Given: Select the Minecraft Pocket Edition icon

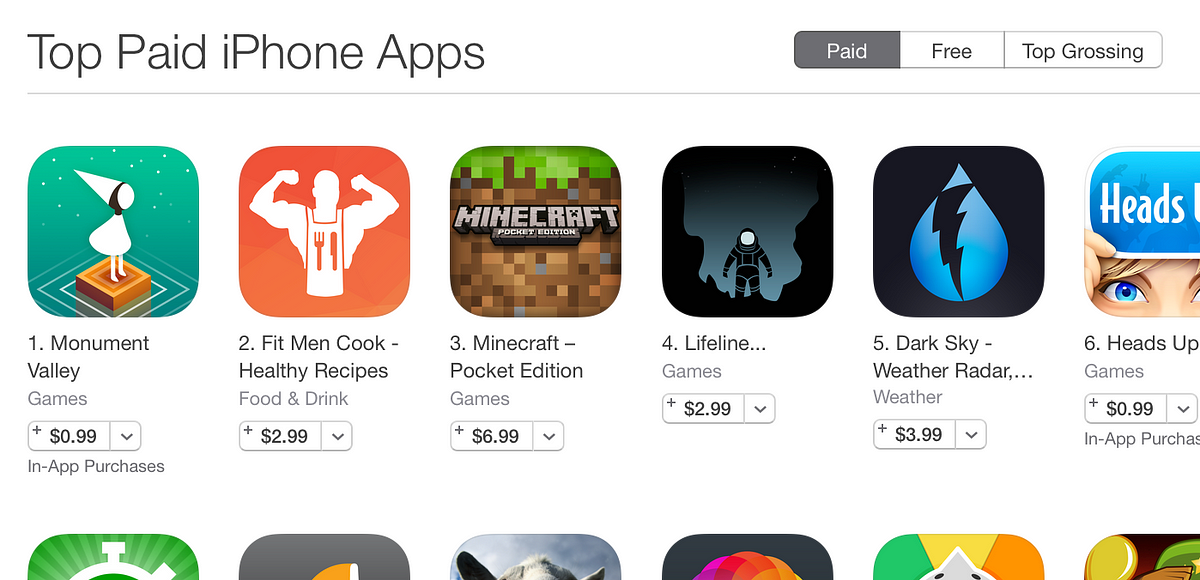Looking at the screenshot, I should [x=535, y=231].
